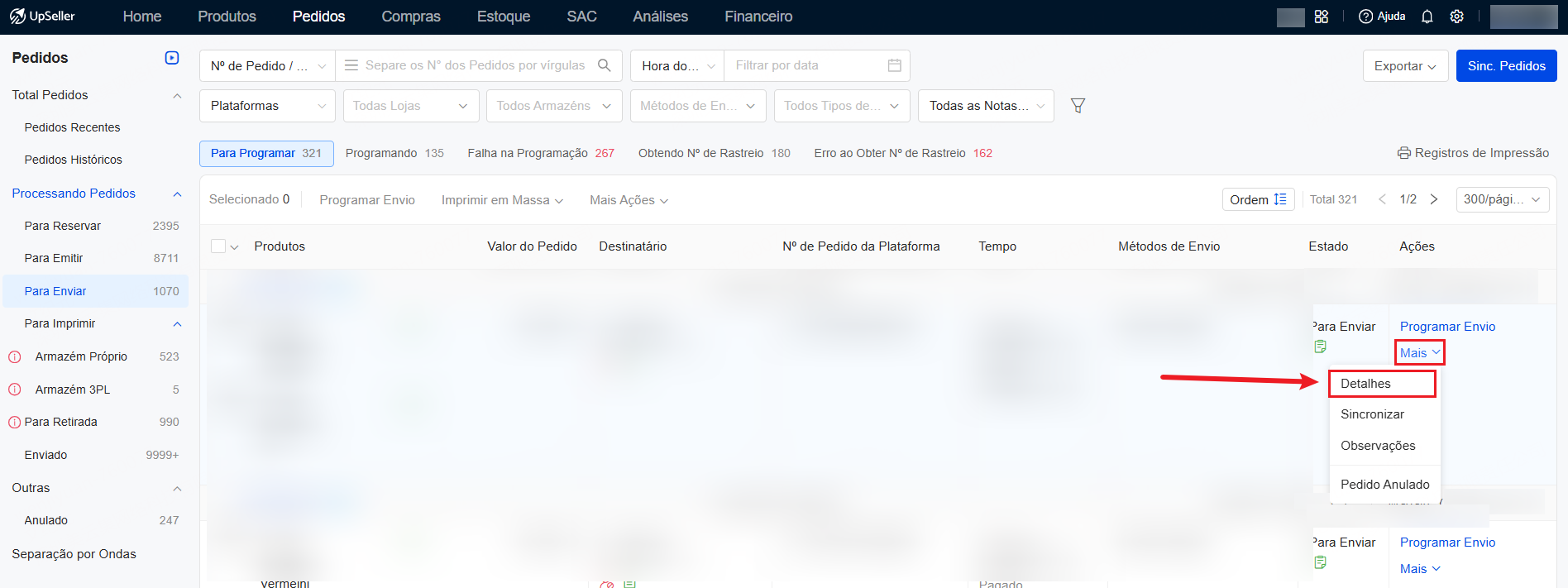Click green note icon under first Para Enviar
This screenshot has width=1568, height=588.
click(1321, 347)
